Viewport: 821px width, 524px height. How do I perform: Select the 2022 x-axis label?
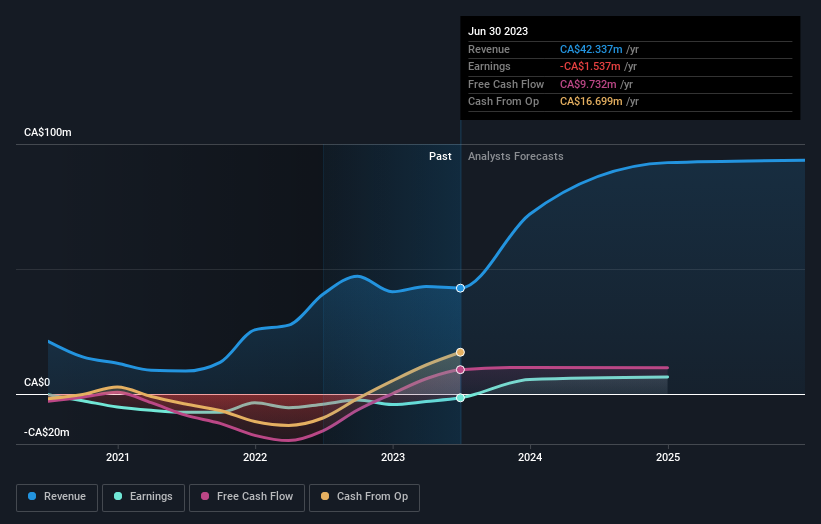click(255, 457)
